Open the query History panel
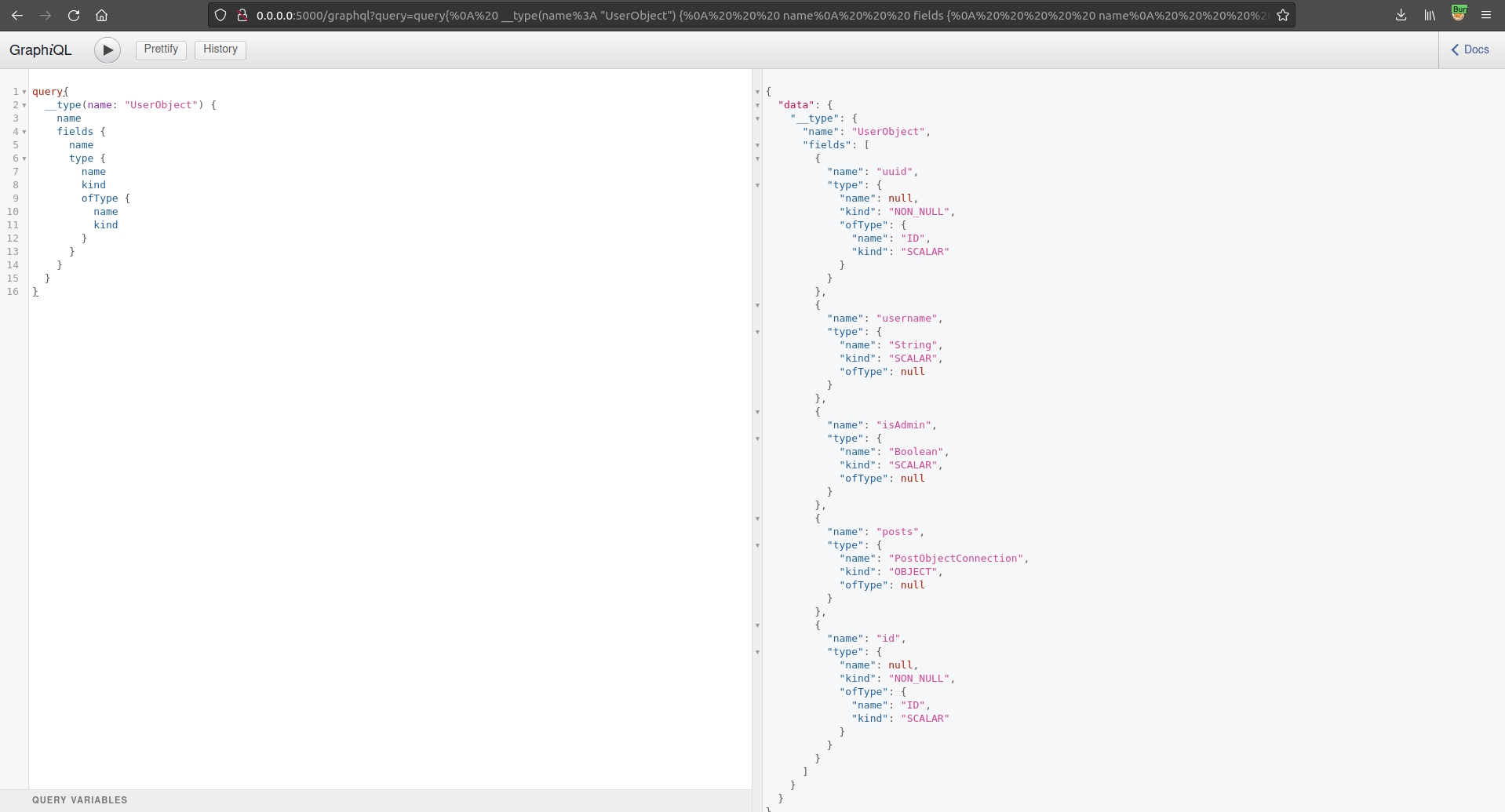The height and width of the screenshot is (812, 1505). coord(220,49)
